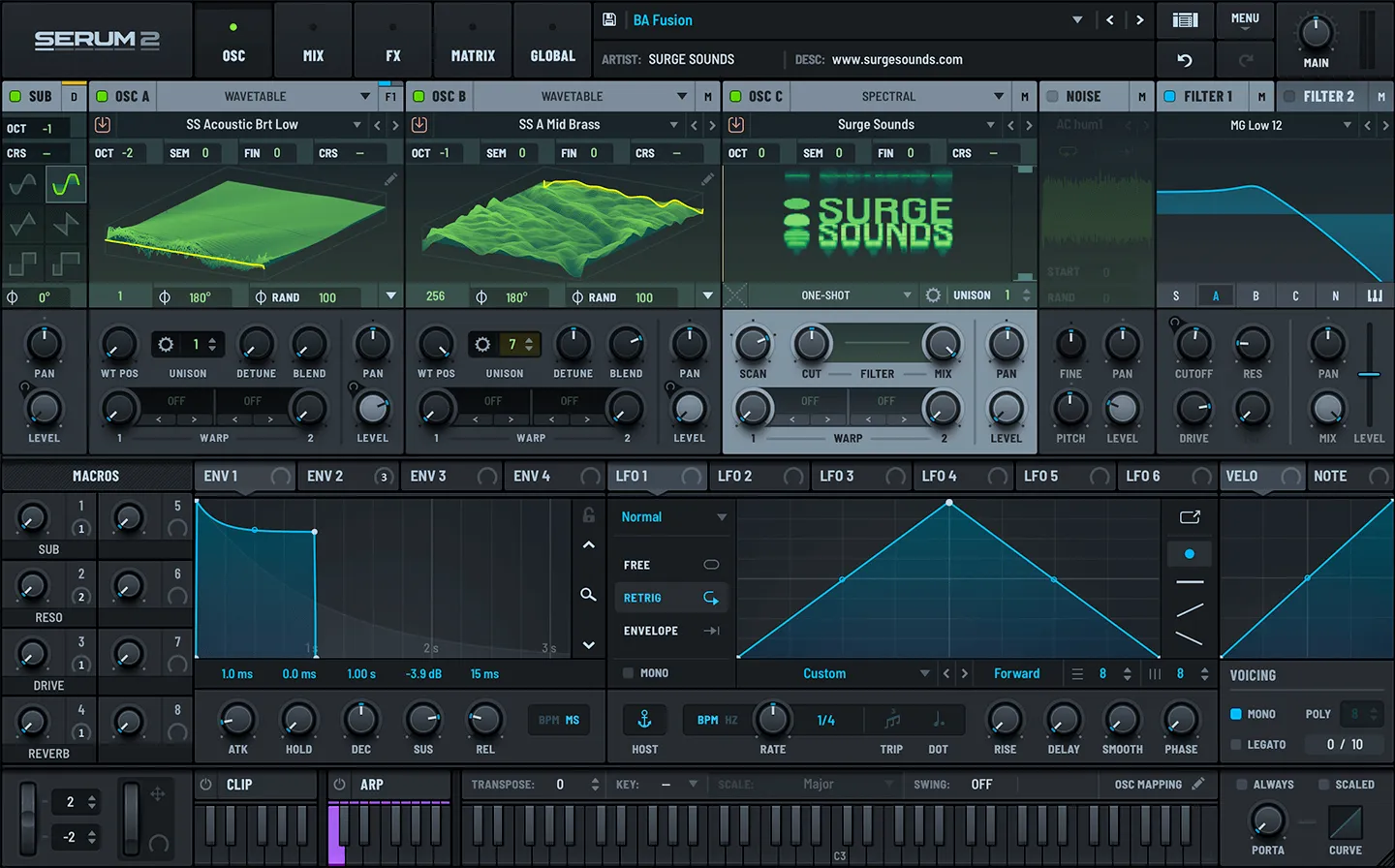Image resolution: width=1395 pixels, height=868 pixels.
Task: Click the LFO export shape icon
Action: coord(1190,517)
